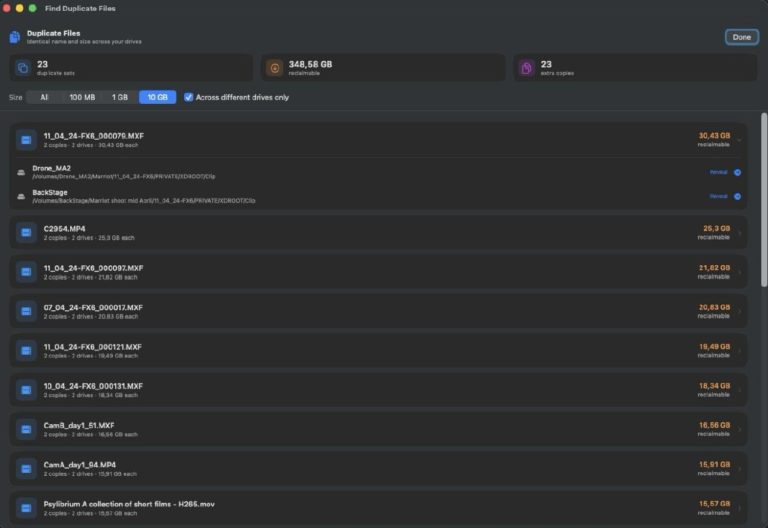
Task: Click file icon for Psylibrium short films
Action: point(26,508)
